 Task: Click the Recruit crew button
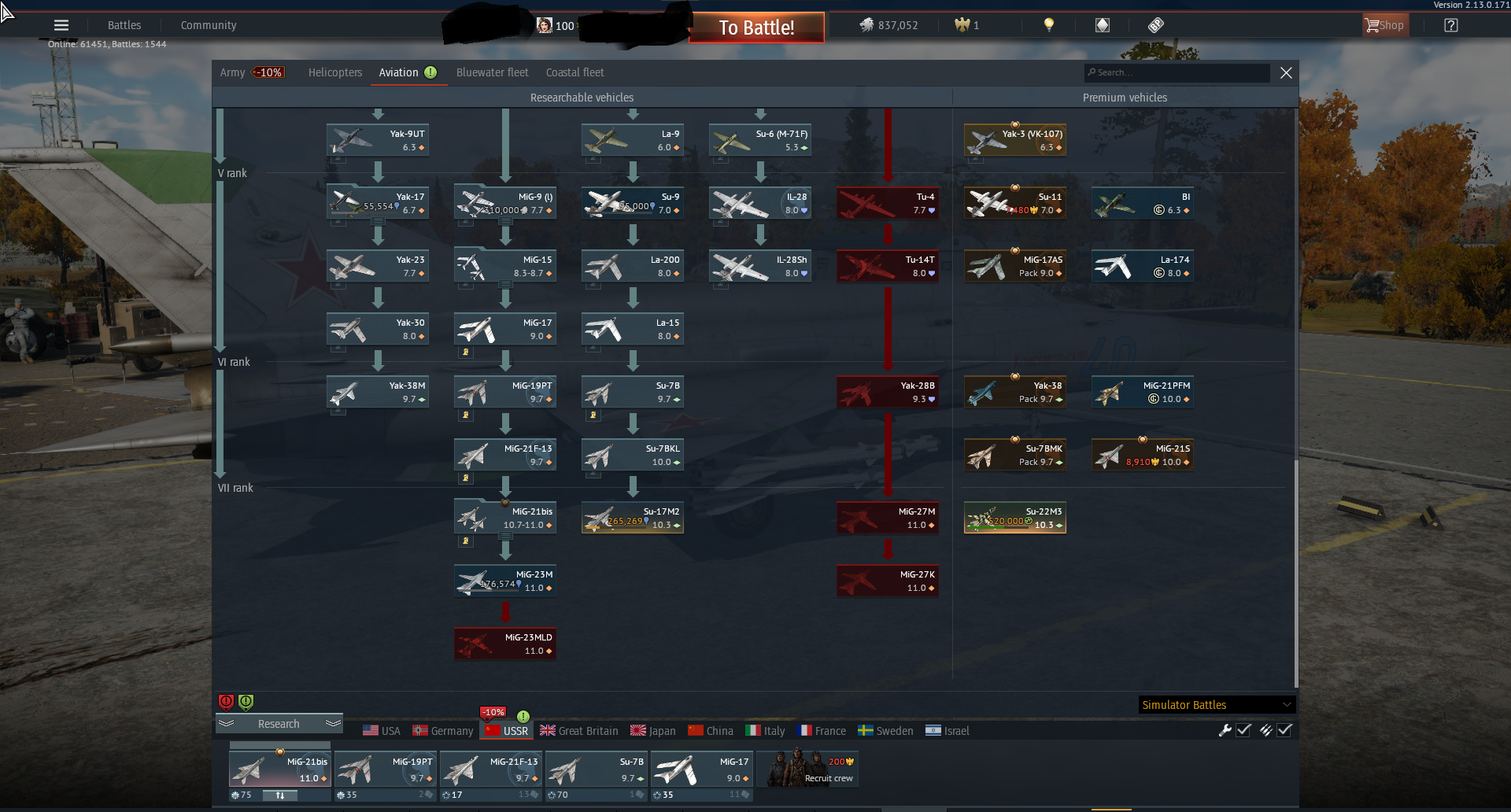click(x=807, y=768)
